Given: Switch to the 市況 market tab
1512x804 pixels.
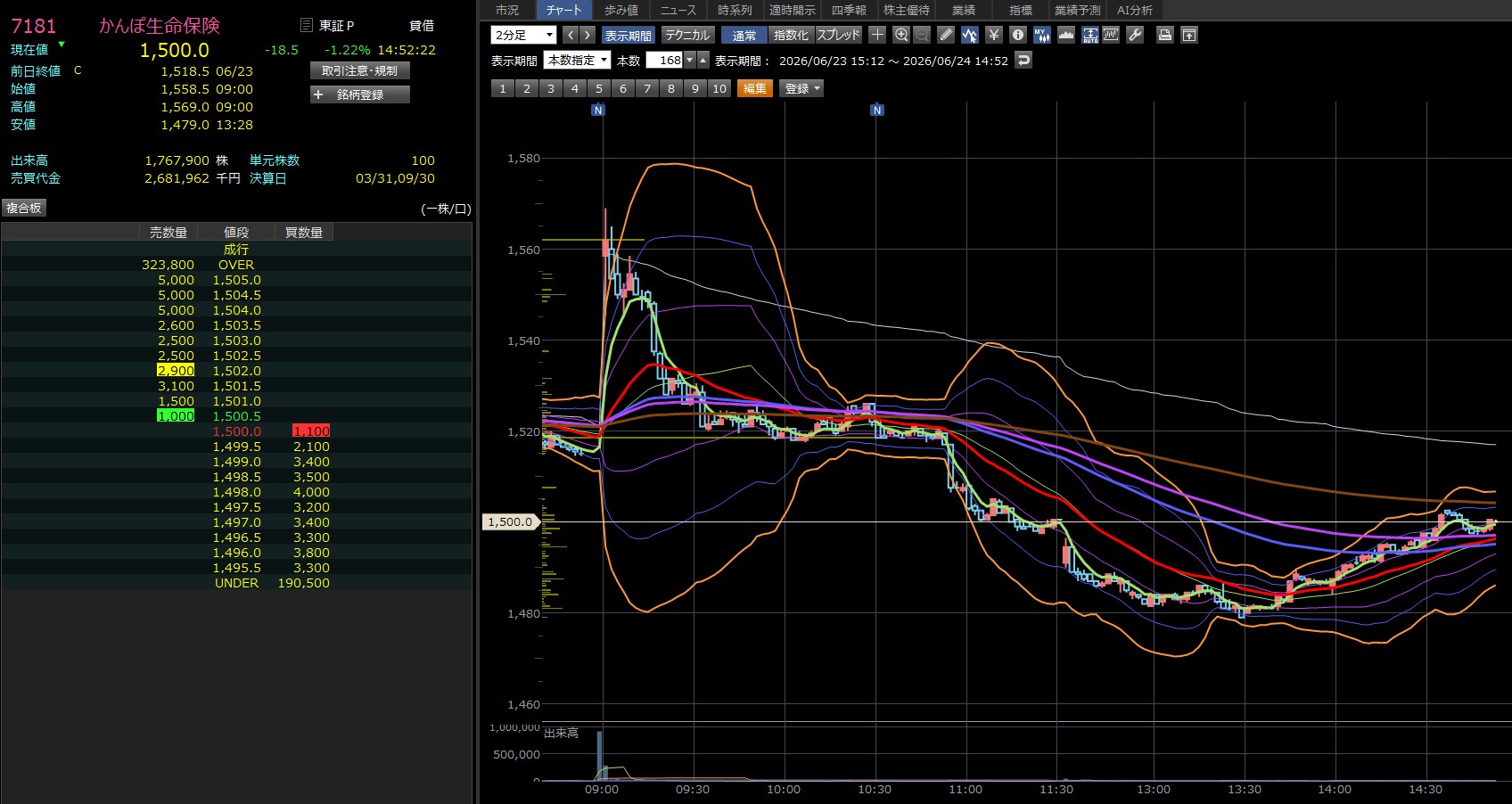Looking at the screenshot, I should (507, 10).
